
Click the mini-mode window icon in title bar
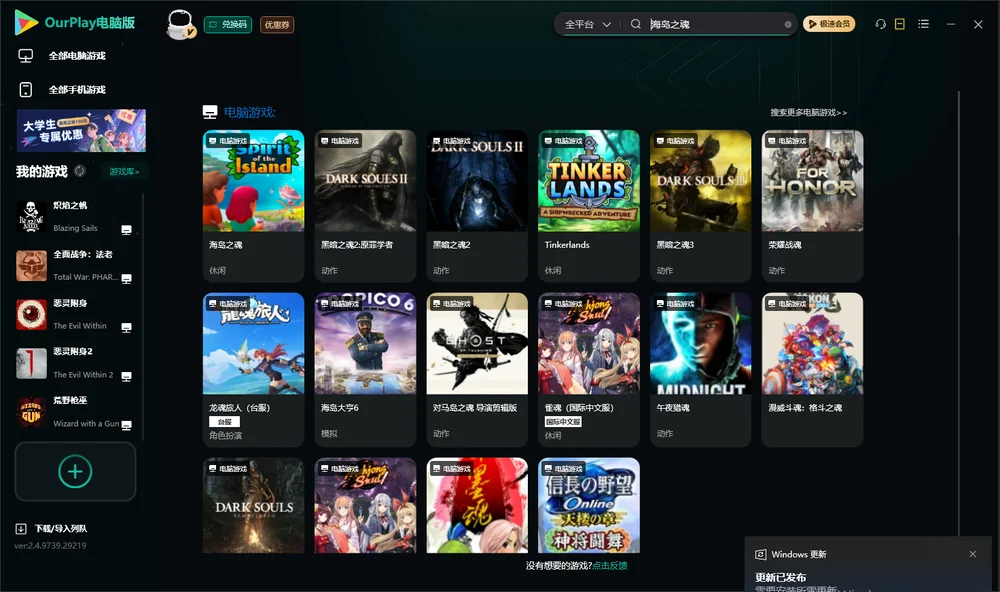click(900, 24)
